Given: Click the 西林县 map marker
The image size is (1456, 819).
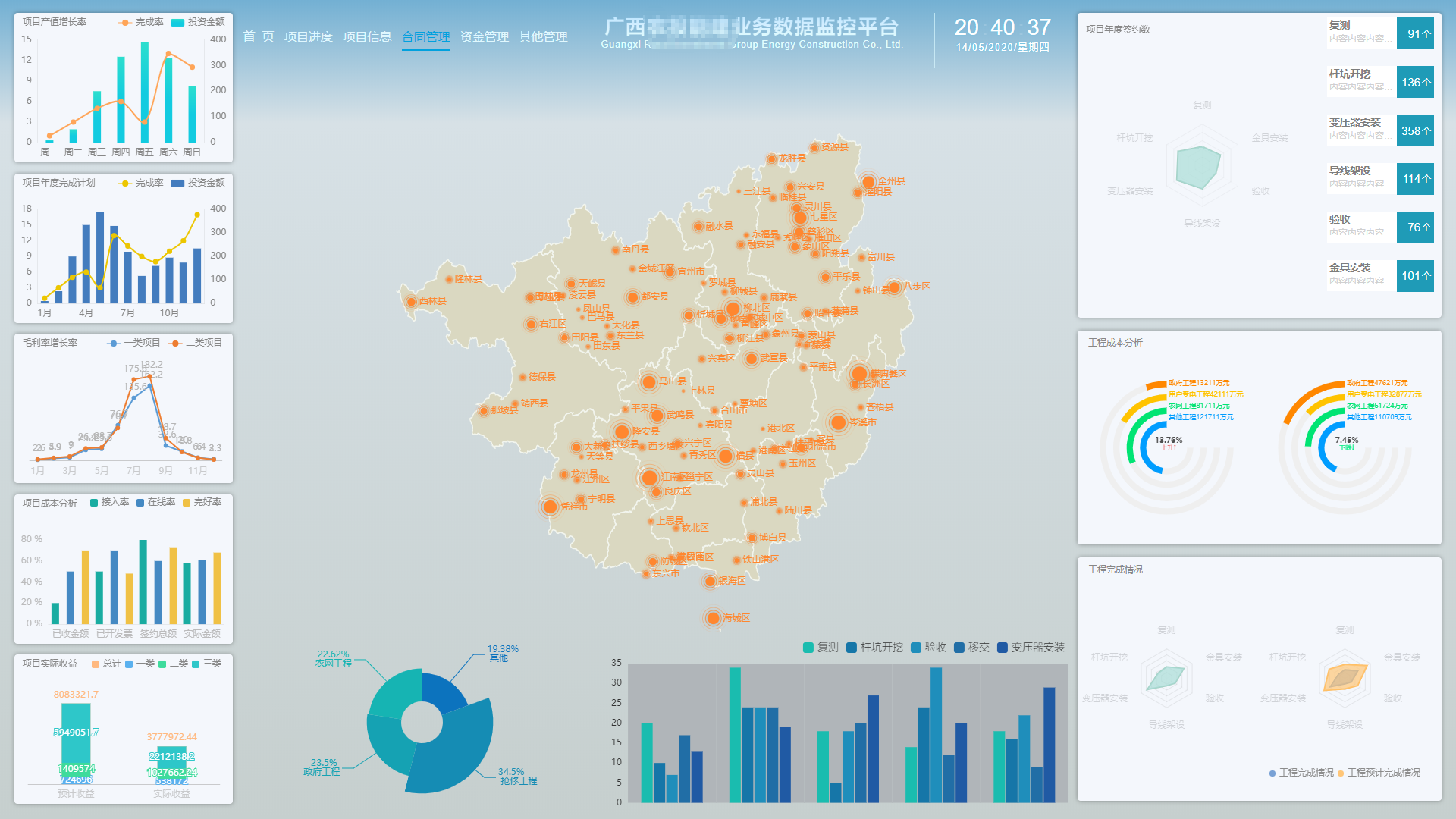Looking at the screenshot, I should (x=411, y=302).
